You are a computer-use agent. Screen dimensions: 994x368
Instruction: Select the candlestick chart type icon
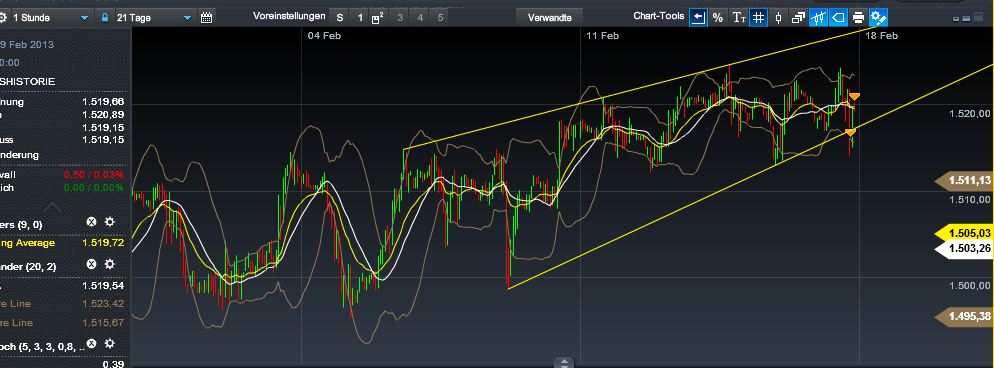coord(778,18)
